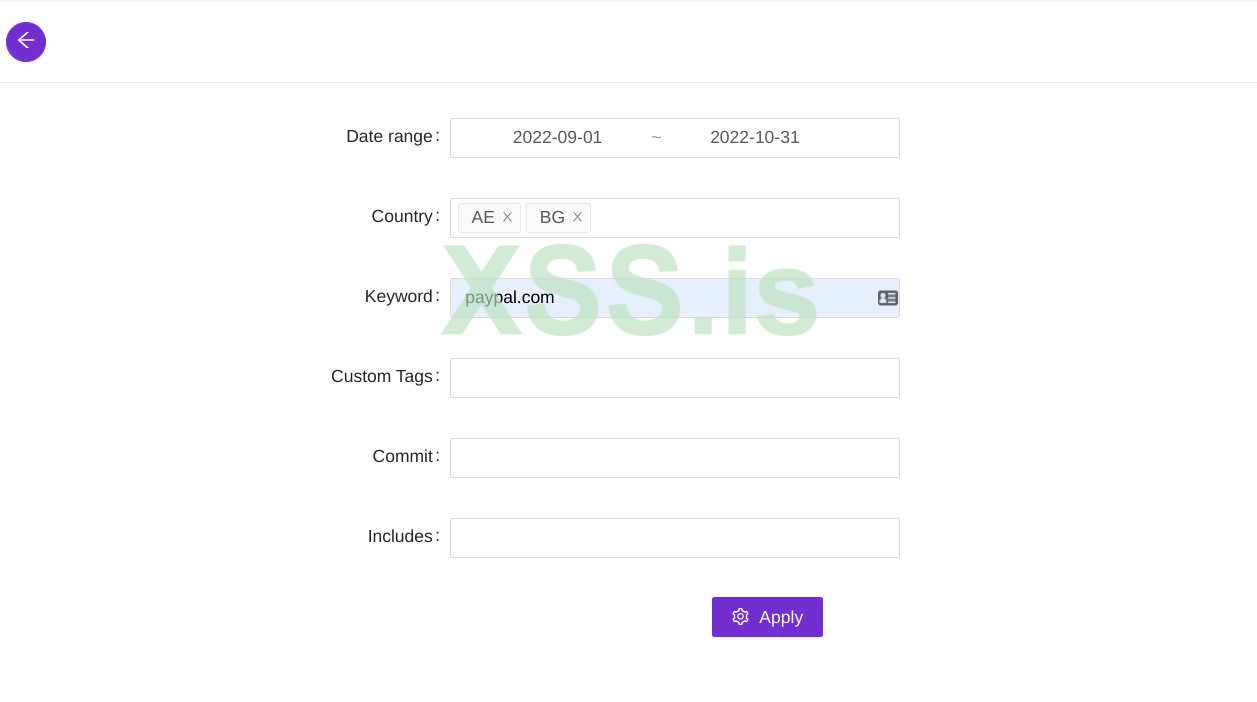Open the end date 2022-10-31 picker
Viewport: 1257px width, 702px height.
(754, 138)
